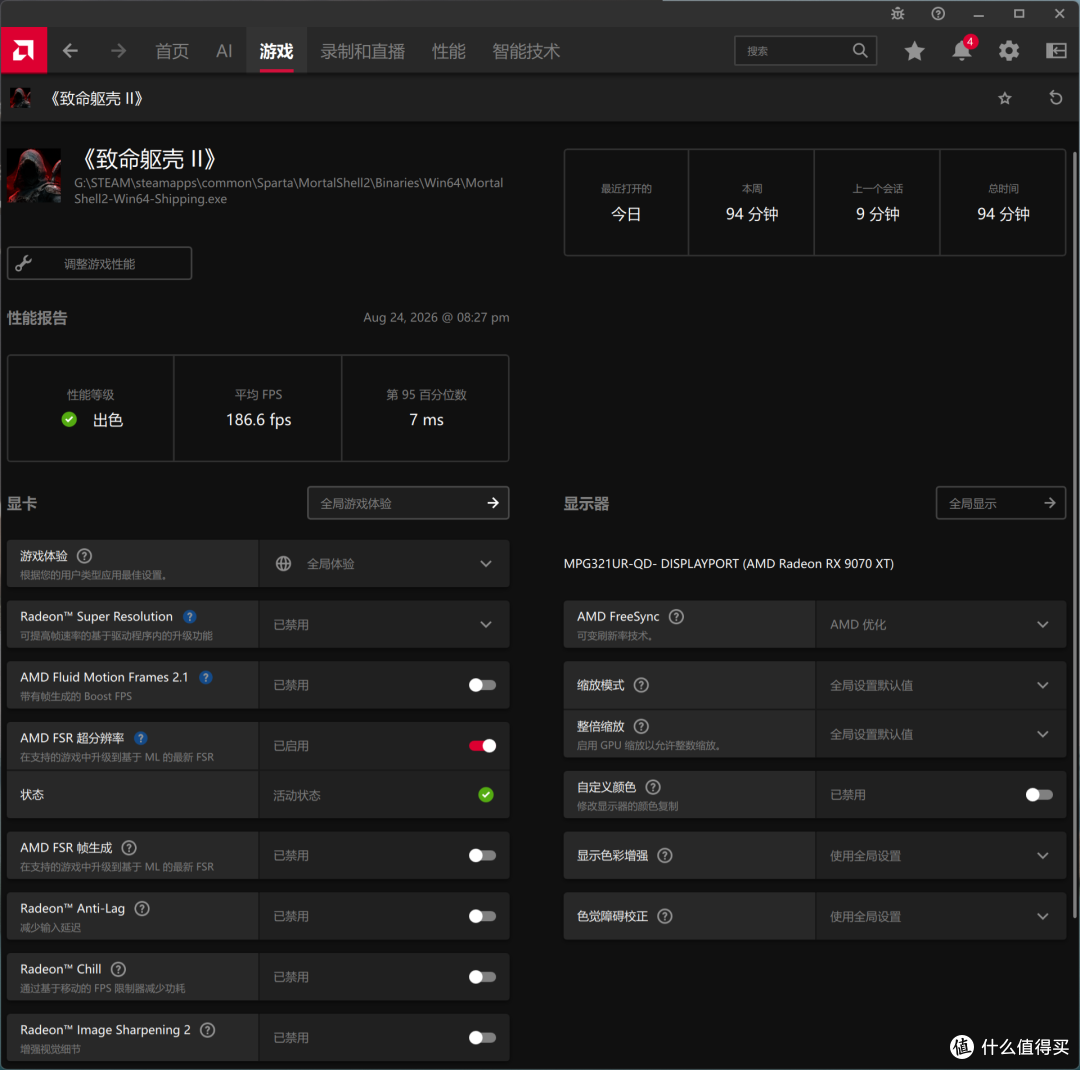This screenshot has height=1070, width=1080.
Task: Enable AMD Fluid Motion Frames 2.1 toggle
Action: [x=482, y=685]
